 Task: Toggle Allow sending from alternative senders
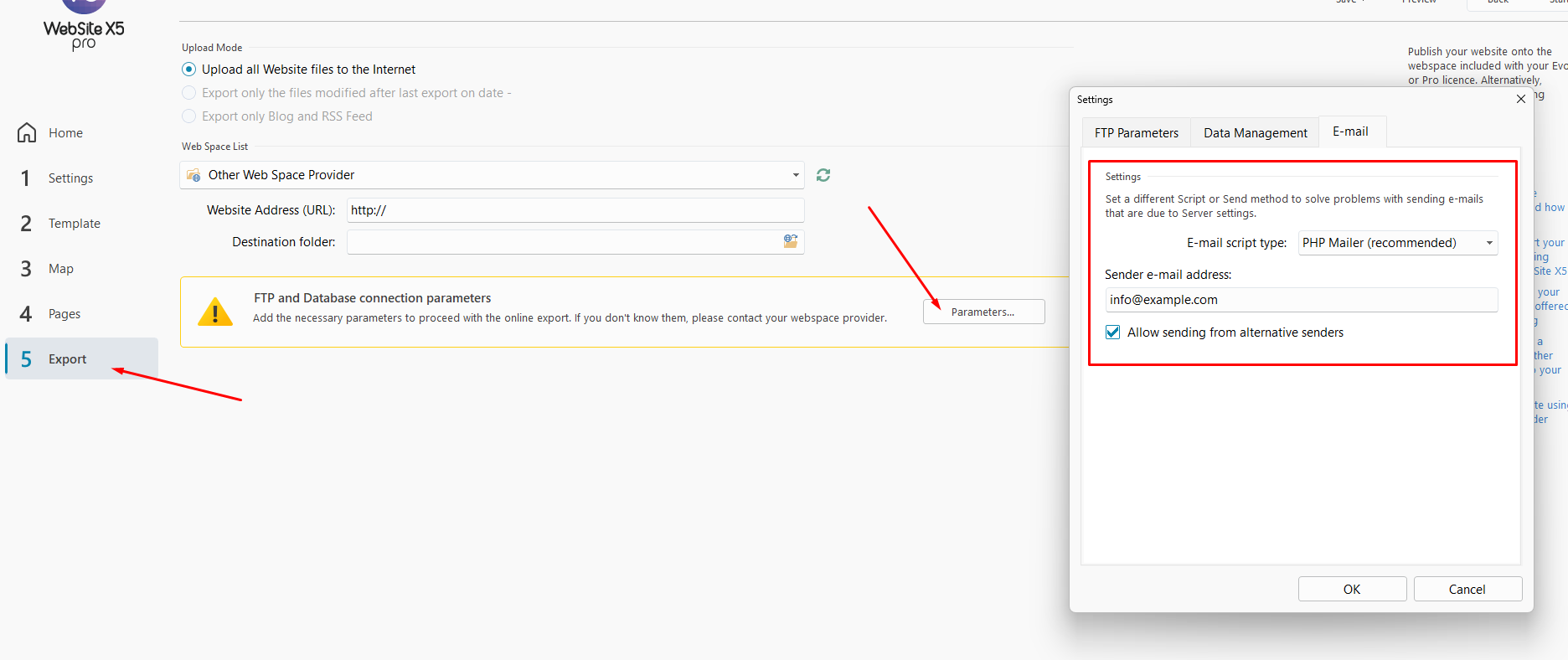[1113, 333]
